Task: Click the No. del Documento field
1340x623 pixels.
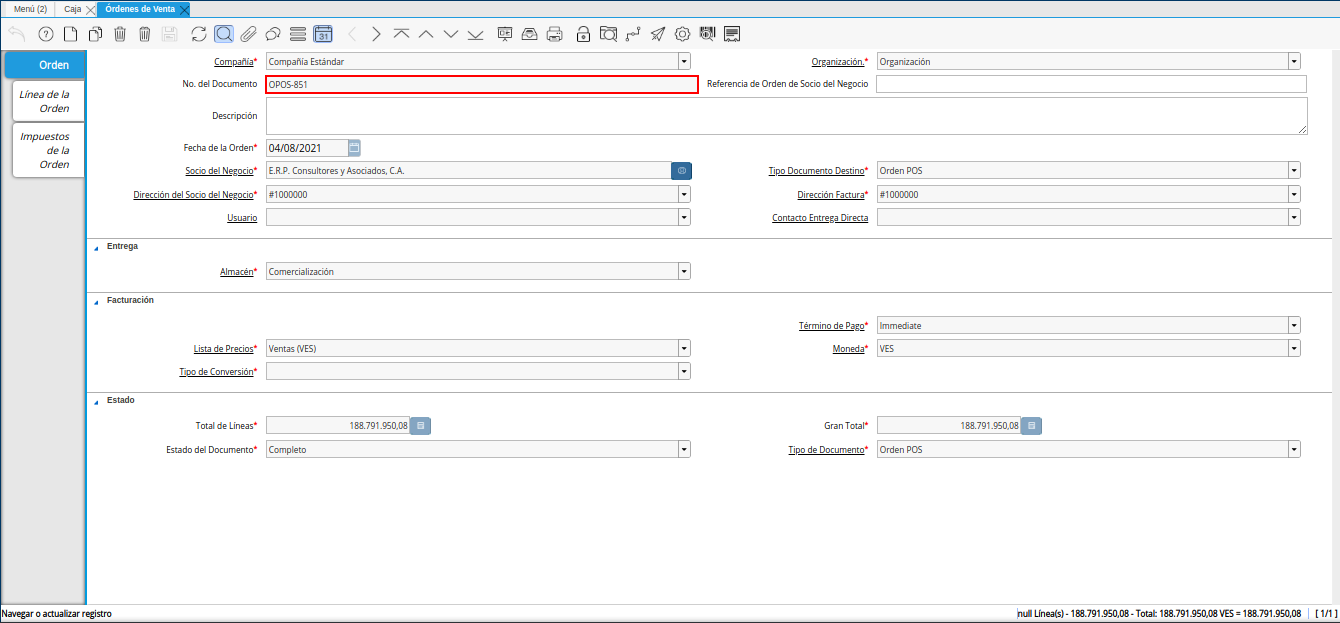Action: (x=481, y=85)
